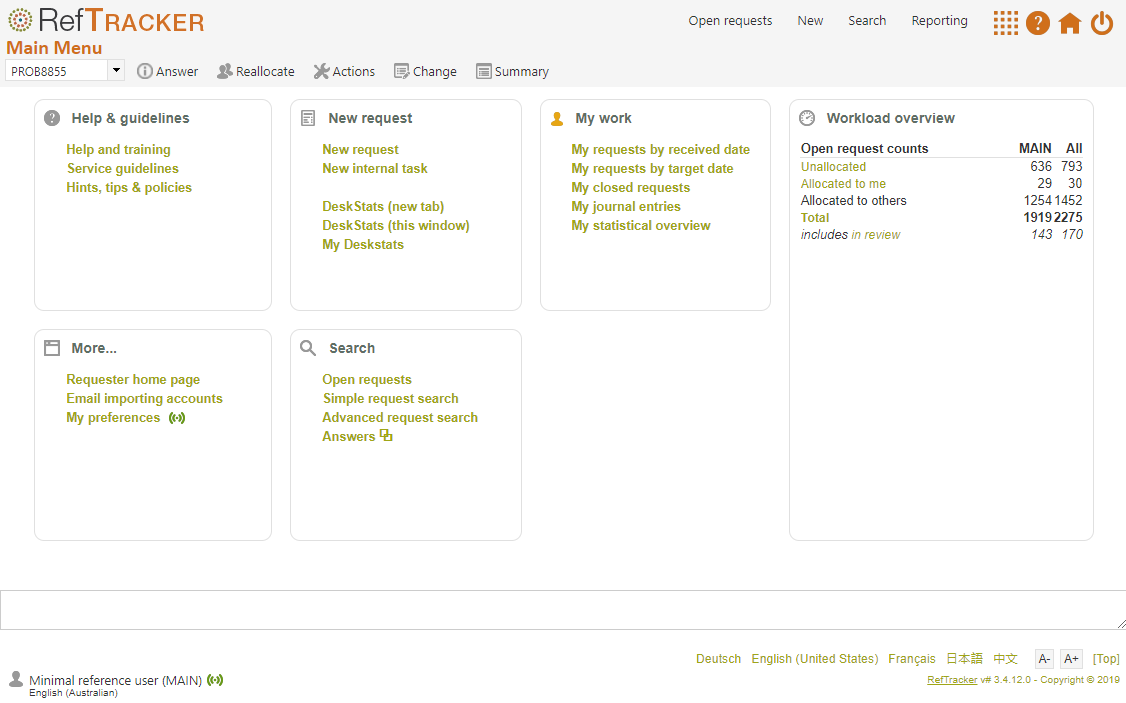
Task: Decrease font size with A- button
Action: tap(1044, 658)
